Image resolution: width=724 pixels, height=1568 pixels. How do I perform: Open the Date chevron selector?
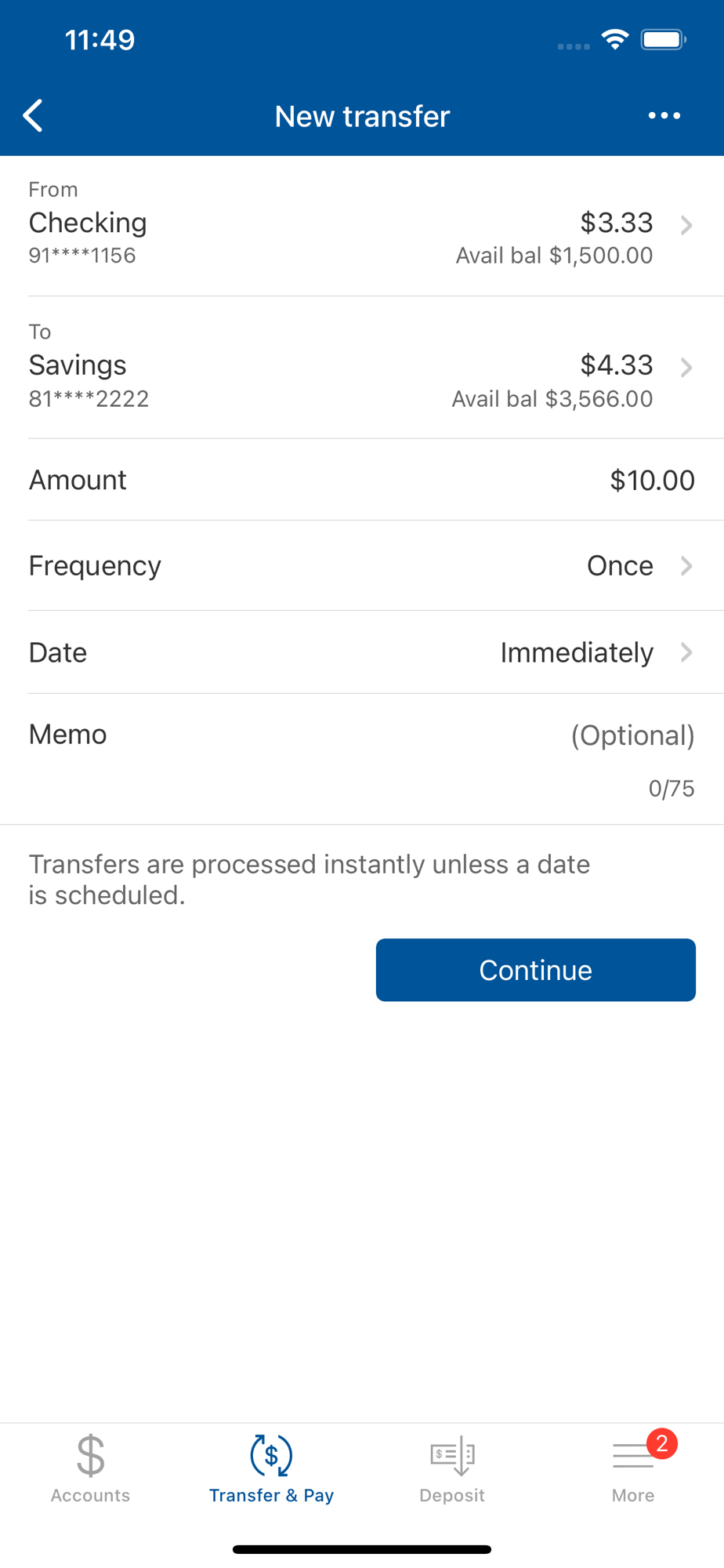[686, 652]
